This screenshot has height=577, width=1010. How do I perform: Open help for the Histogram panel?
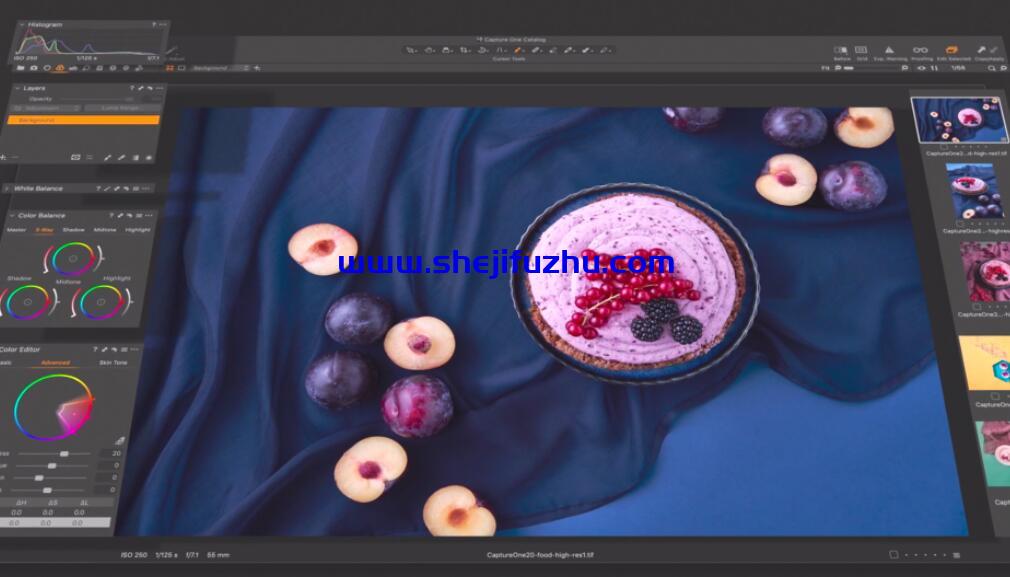[154, 24]
